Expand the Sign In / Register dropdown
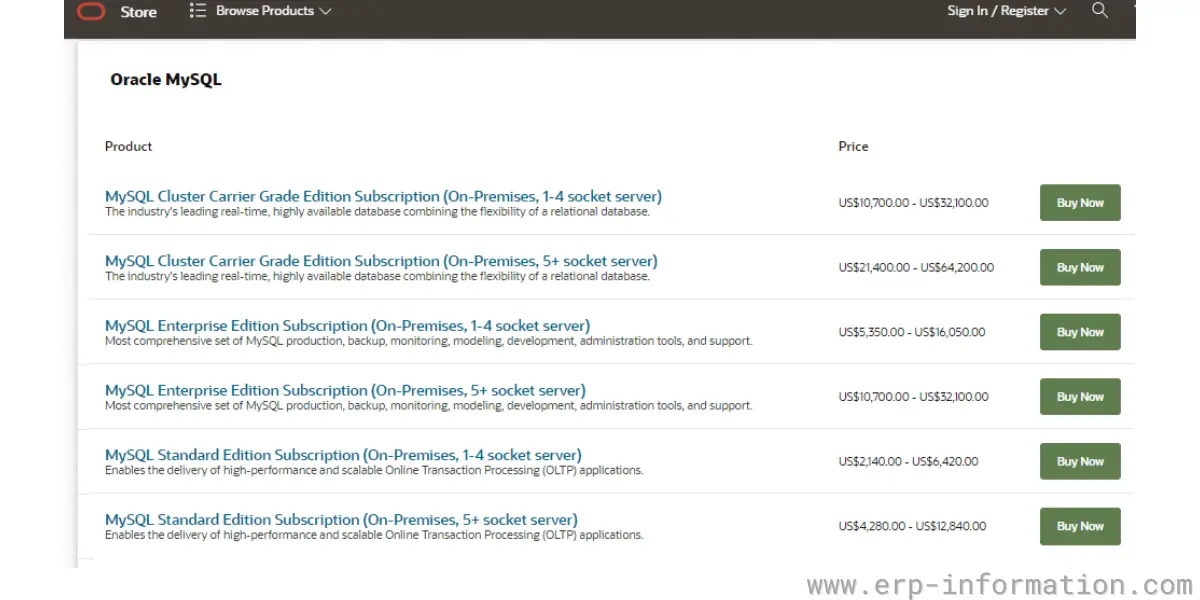Screen dimensions: 1200x600 (1007, 11)
